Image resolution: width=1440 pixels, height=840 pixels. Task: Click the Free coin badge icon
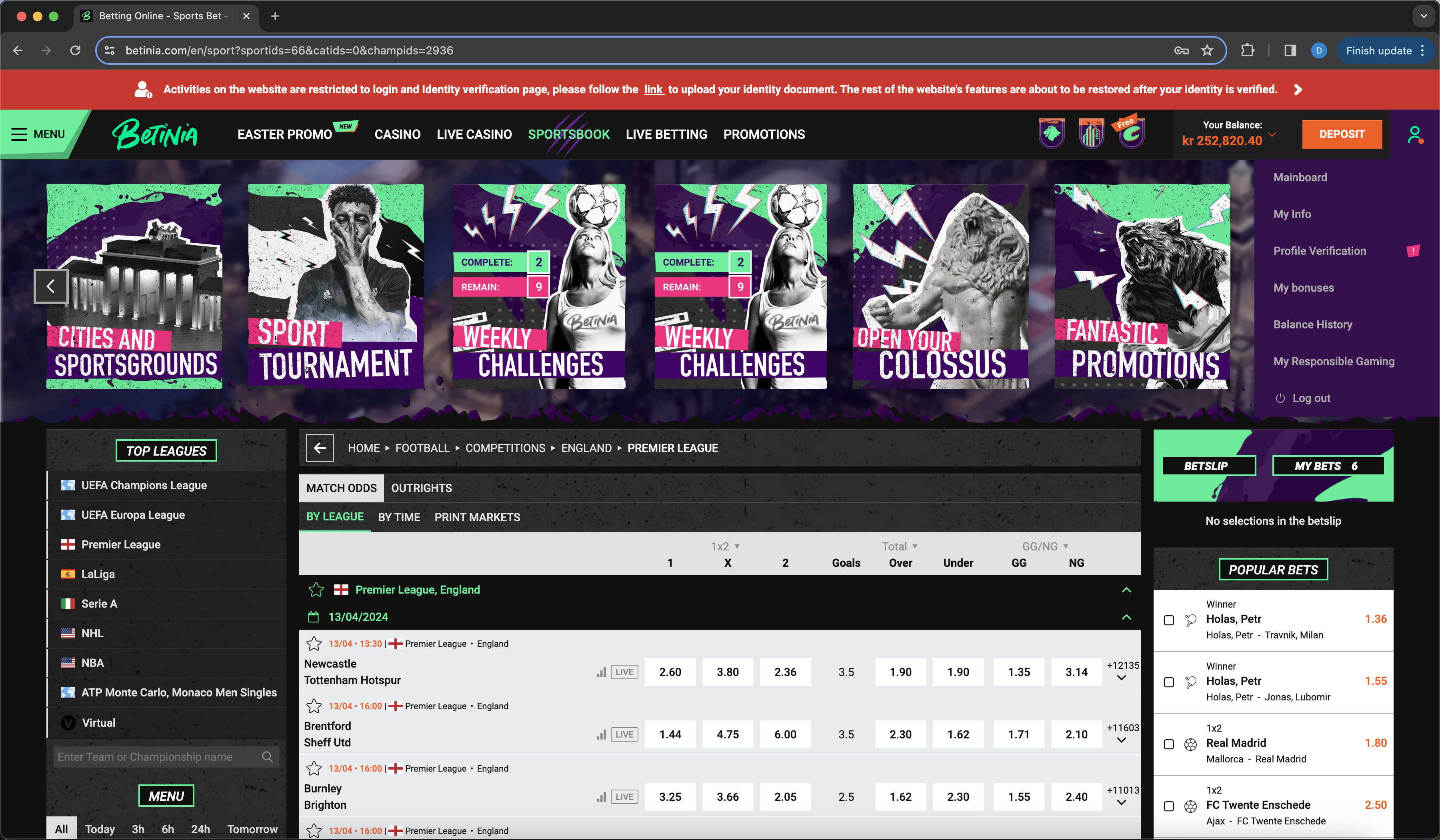(x=1130, y=132)
